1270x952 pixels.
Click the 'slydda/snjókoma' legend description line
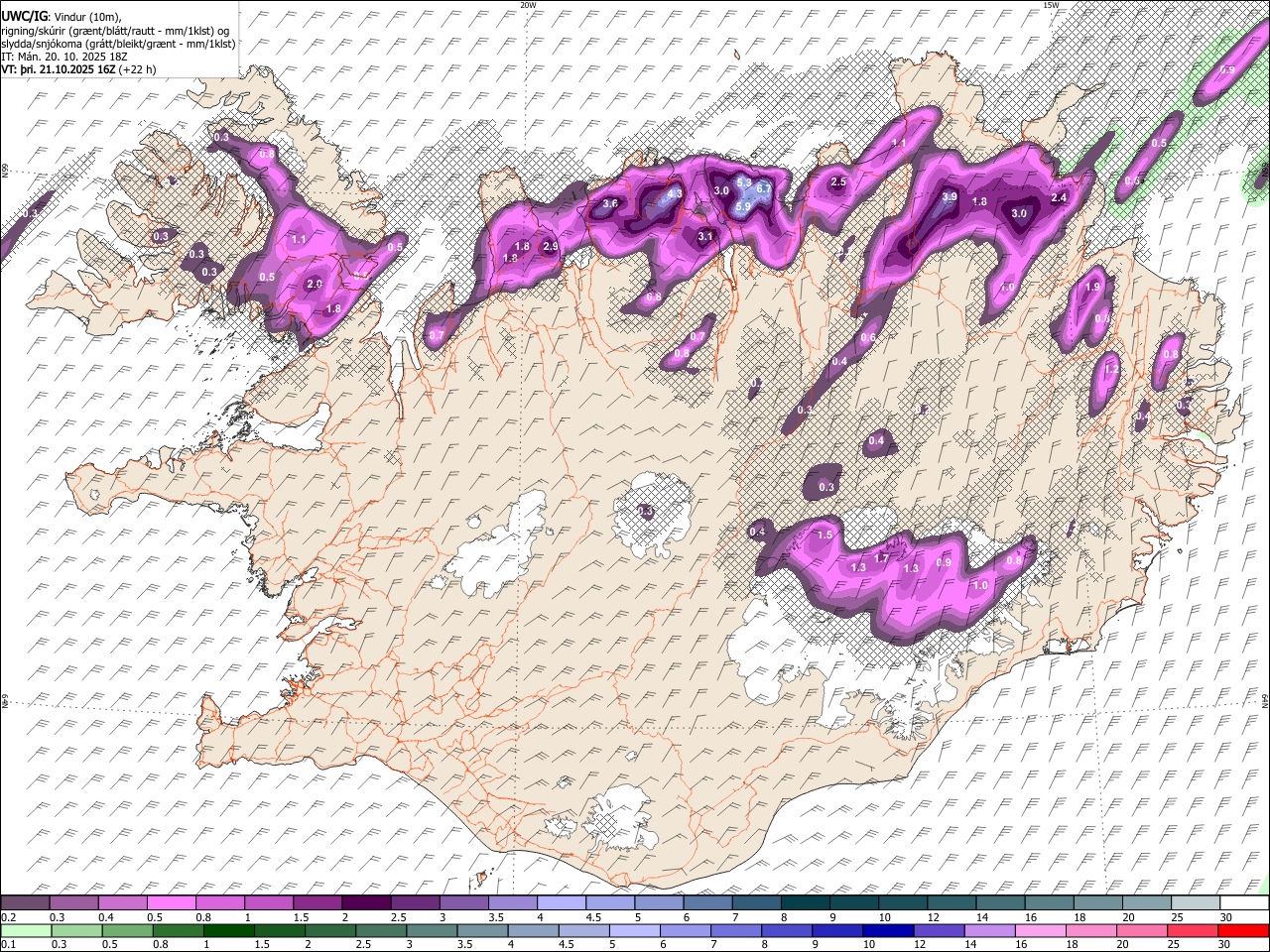pos(119,45)
